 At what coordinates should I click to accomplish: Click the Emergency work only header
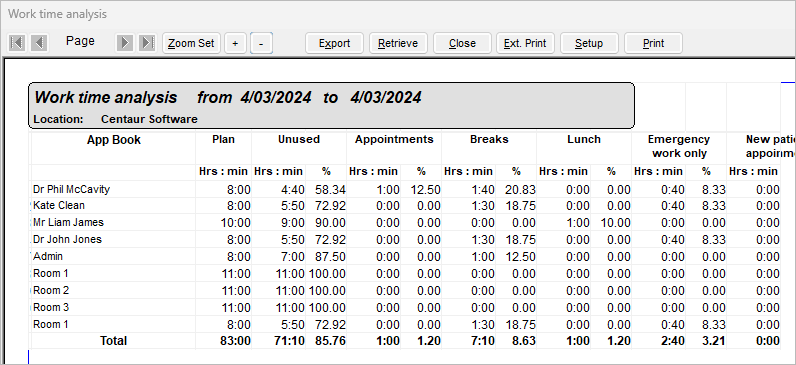pos(679,146)
